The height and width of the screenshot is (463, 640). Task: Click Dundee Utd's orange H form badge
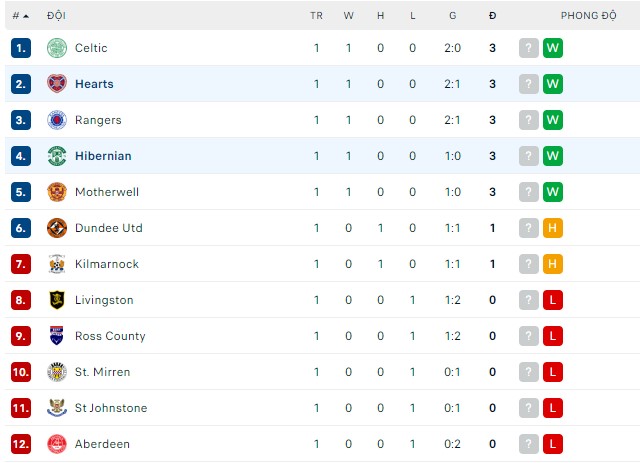[553, 228]
